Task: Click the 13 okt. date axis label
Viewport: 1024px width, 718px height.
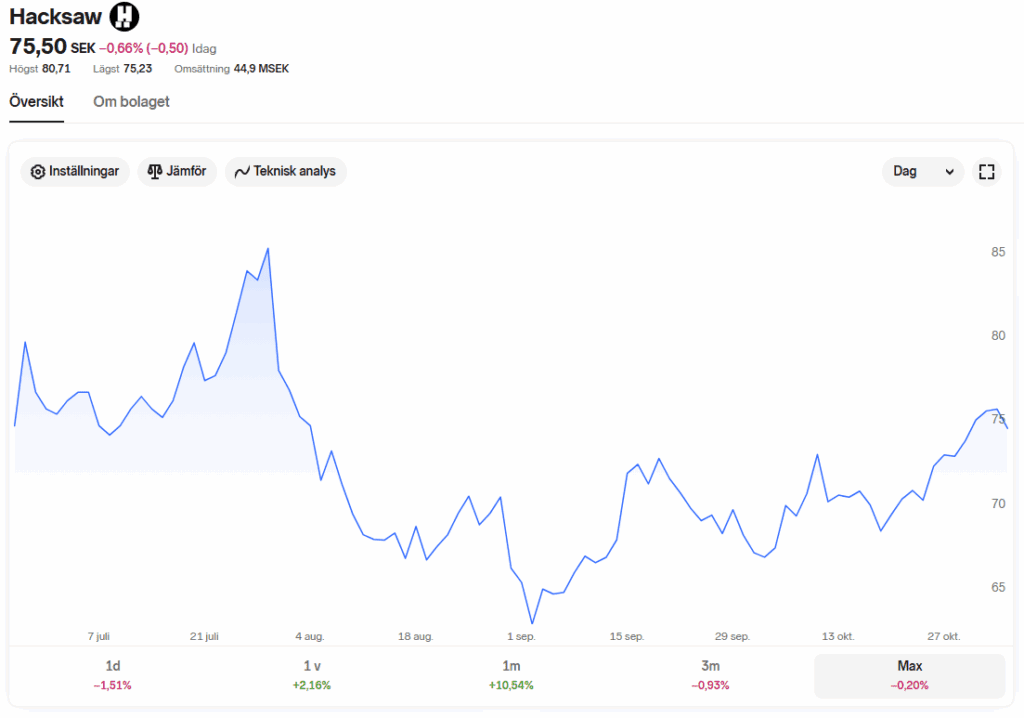Action: click(838, 636)
